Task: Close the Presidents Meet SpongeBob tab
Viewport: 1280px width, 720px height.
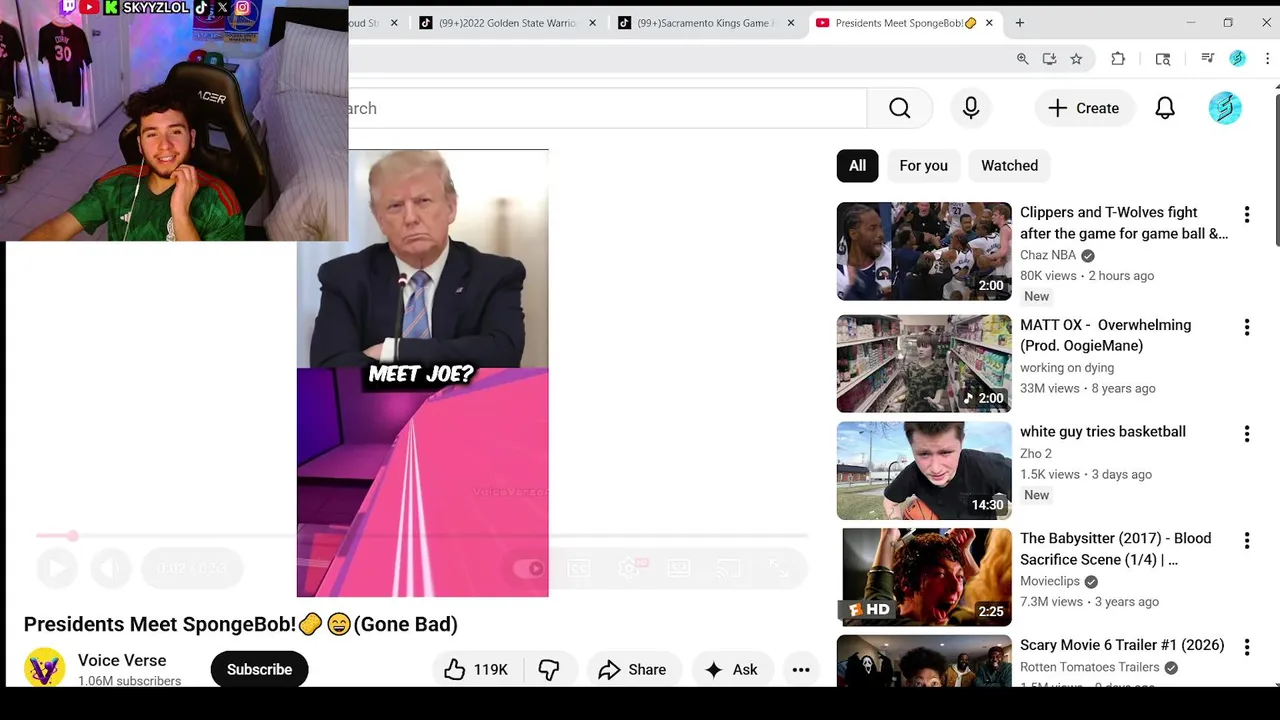Action: click(990, 23)
